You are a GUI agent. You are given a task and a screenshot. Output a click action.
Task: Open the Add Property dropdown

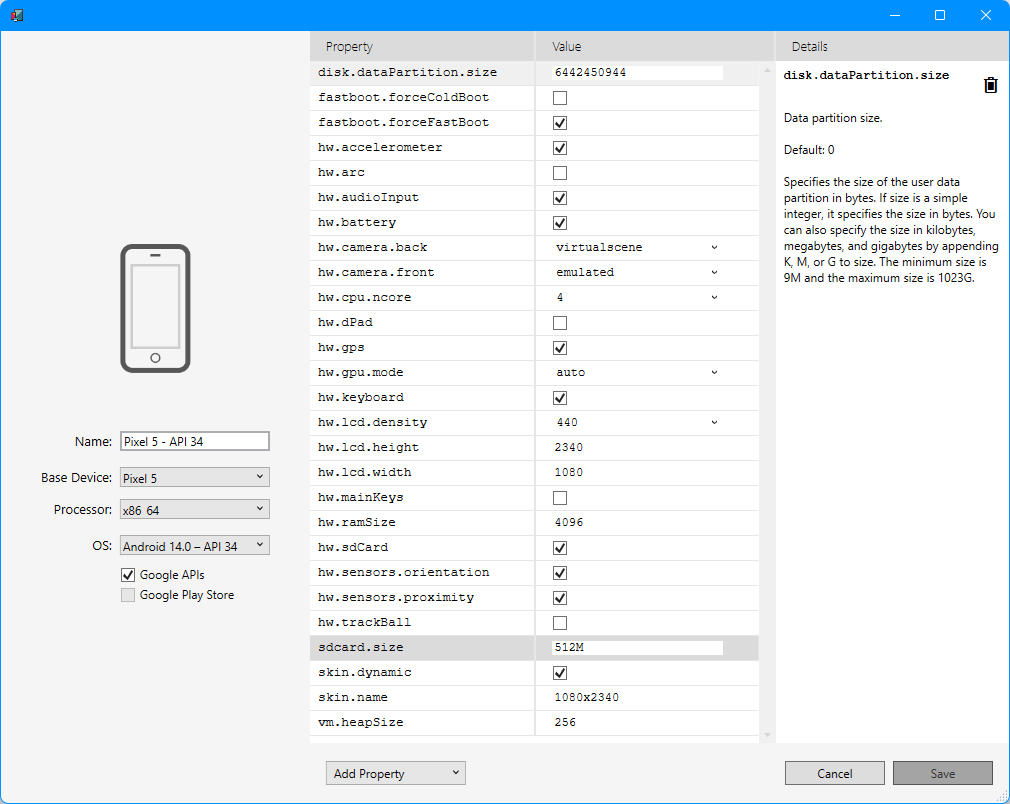(395, 772)
